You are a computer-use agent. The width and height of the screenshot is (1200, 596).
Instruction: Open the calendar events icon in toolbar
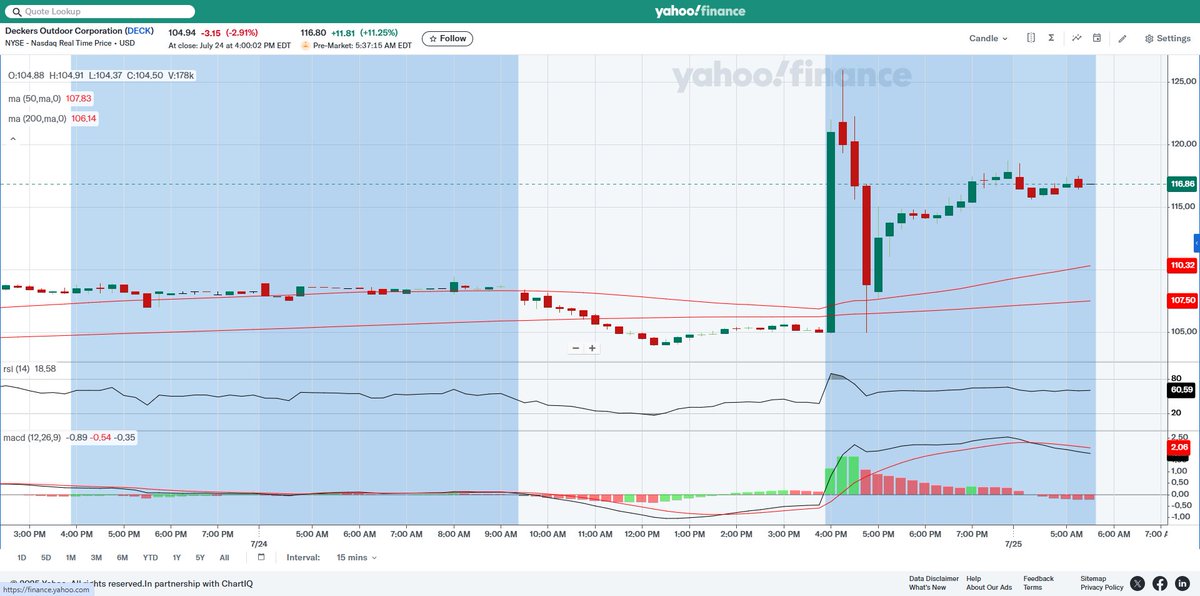click(1097, 38)
